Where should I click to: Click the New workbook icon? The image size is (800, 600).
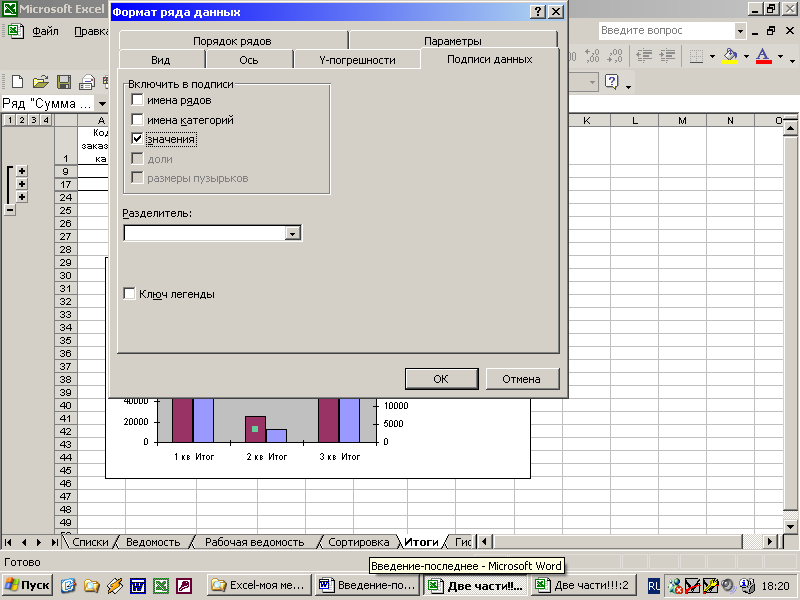point(17,82)
